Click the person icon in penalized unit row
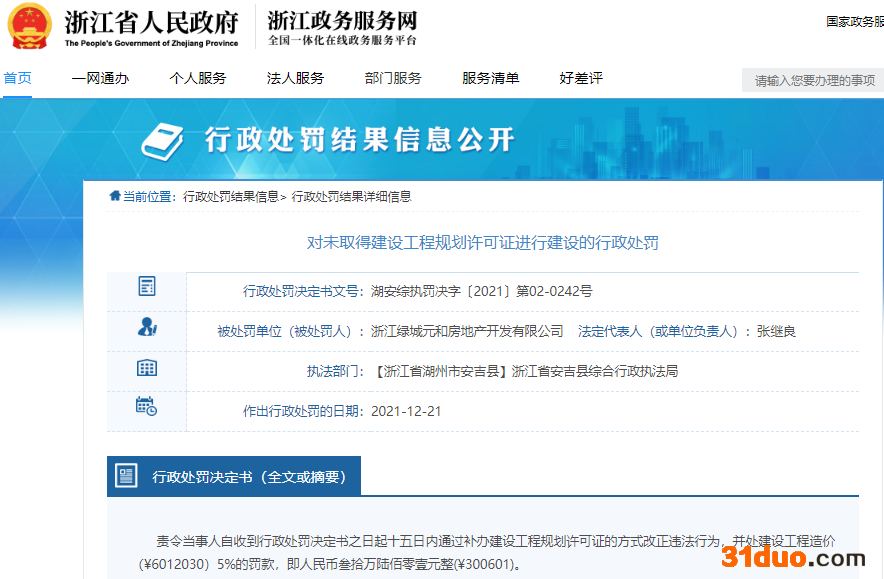Viewport: 884px width, 579px height. coord(147,327)
